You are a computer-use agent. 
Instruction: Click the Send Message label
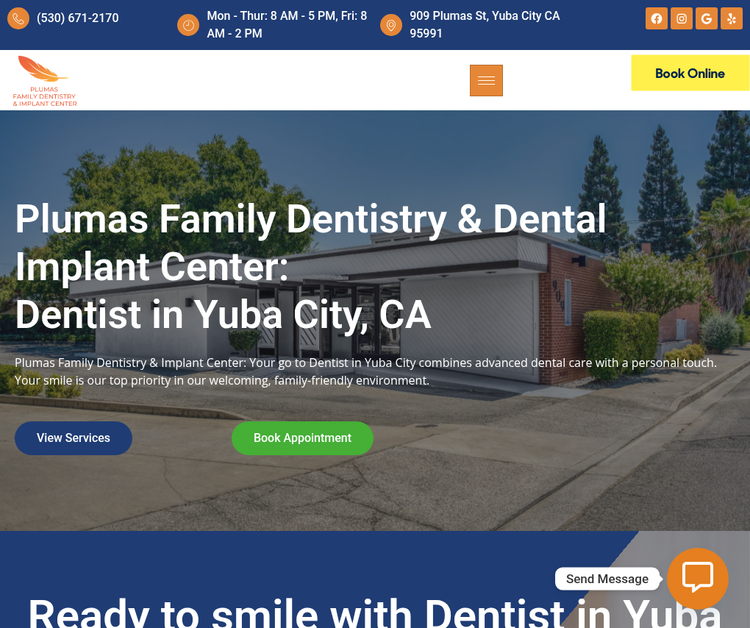[x=607, y=579]
